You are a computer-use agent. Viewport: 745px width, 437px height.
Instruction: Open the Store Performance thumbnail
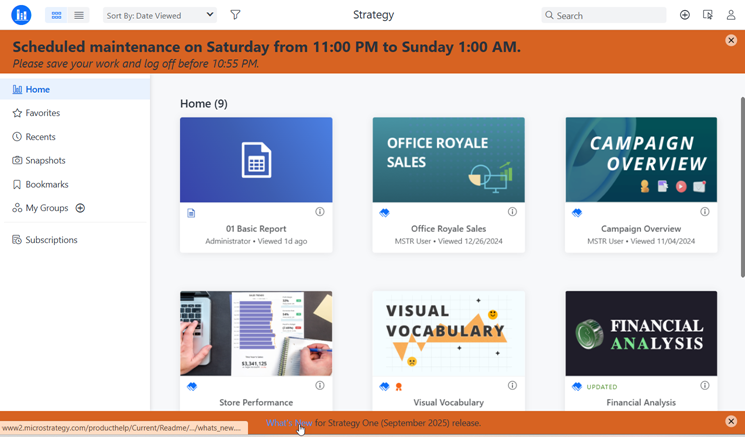coord(256,333)
